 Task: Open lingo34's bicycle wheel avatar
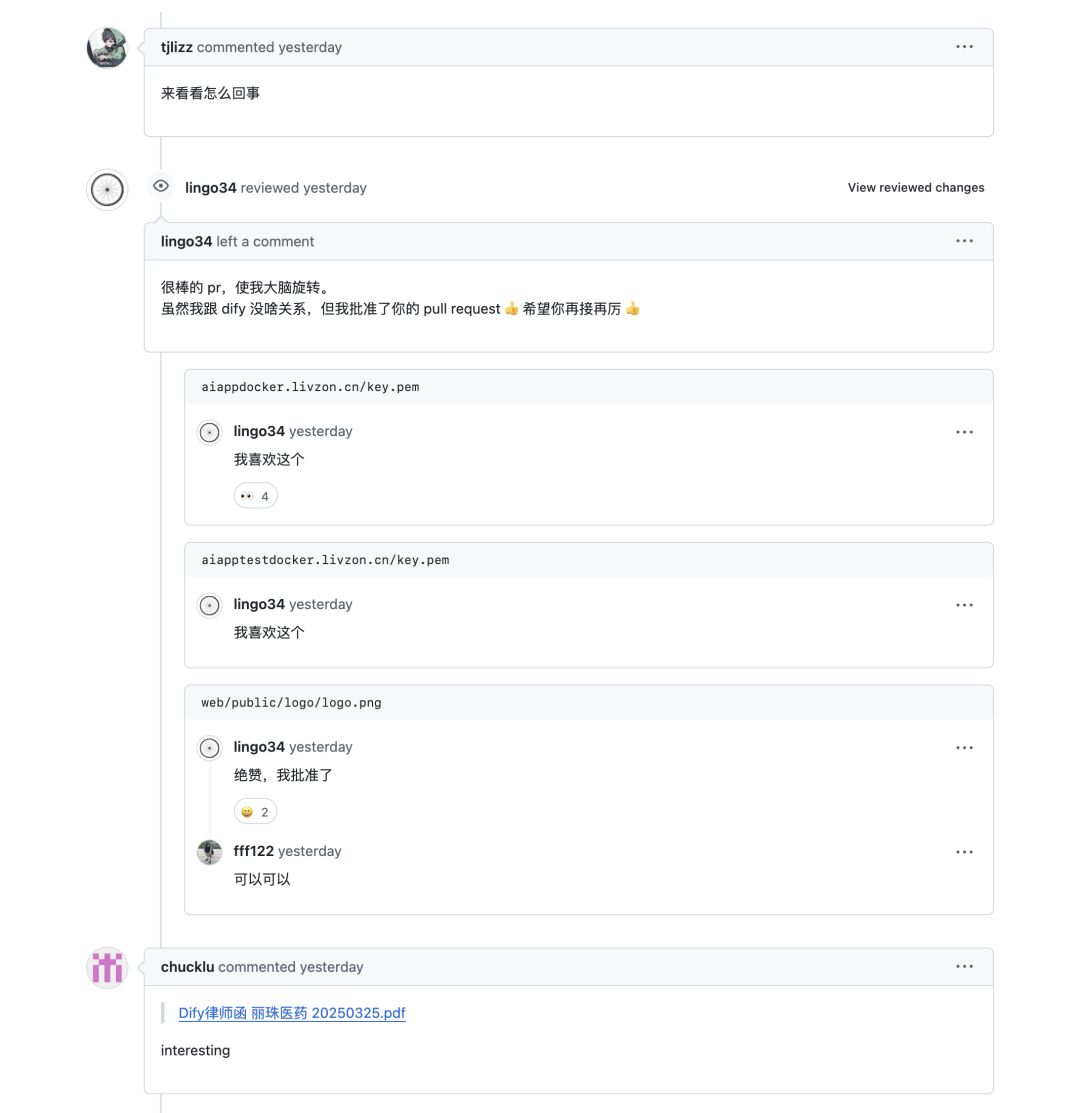(107, 190)
